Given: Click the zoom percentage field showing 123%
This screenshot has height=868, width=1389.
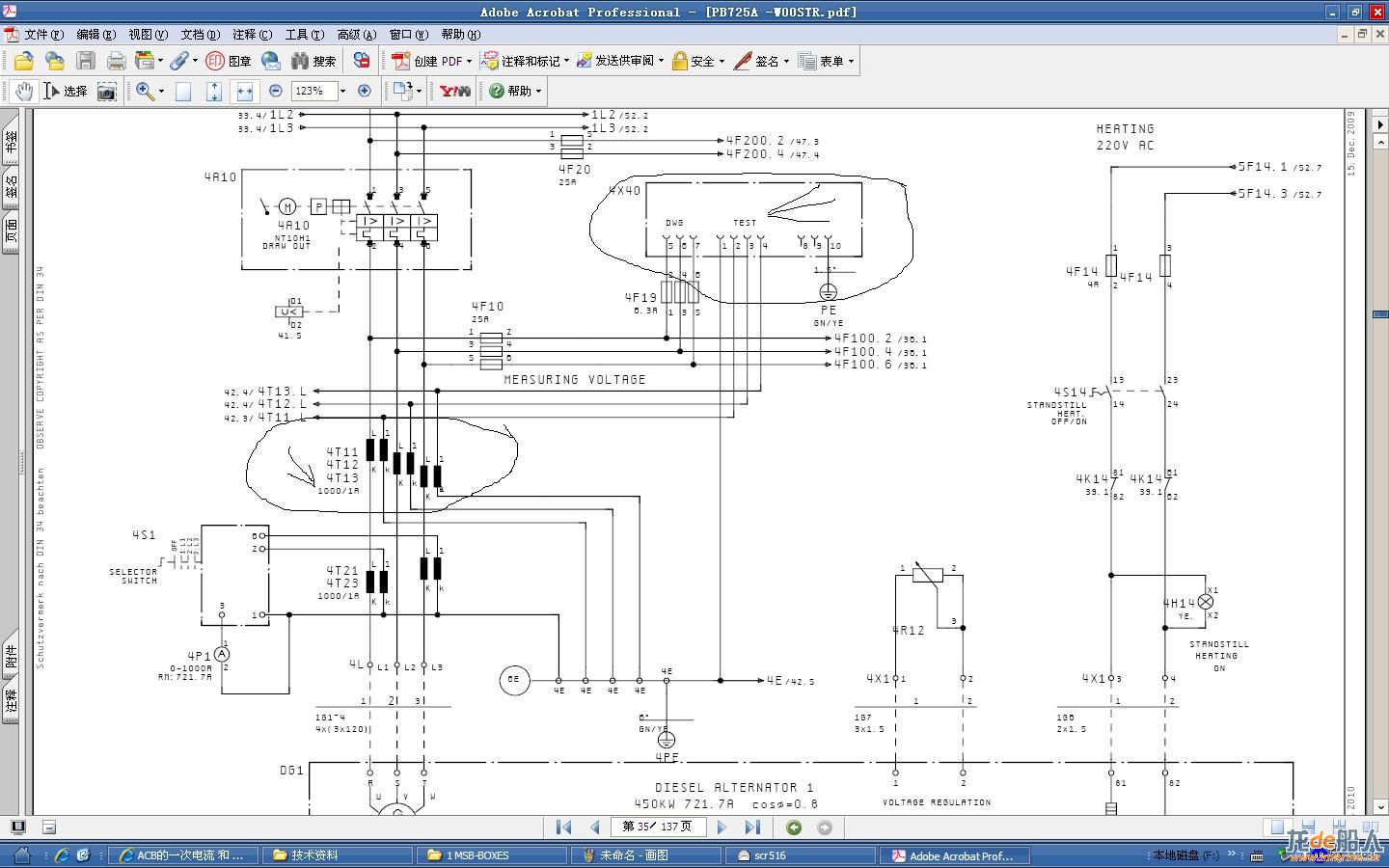Looking at the screenshot, I should pos(314,91).
